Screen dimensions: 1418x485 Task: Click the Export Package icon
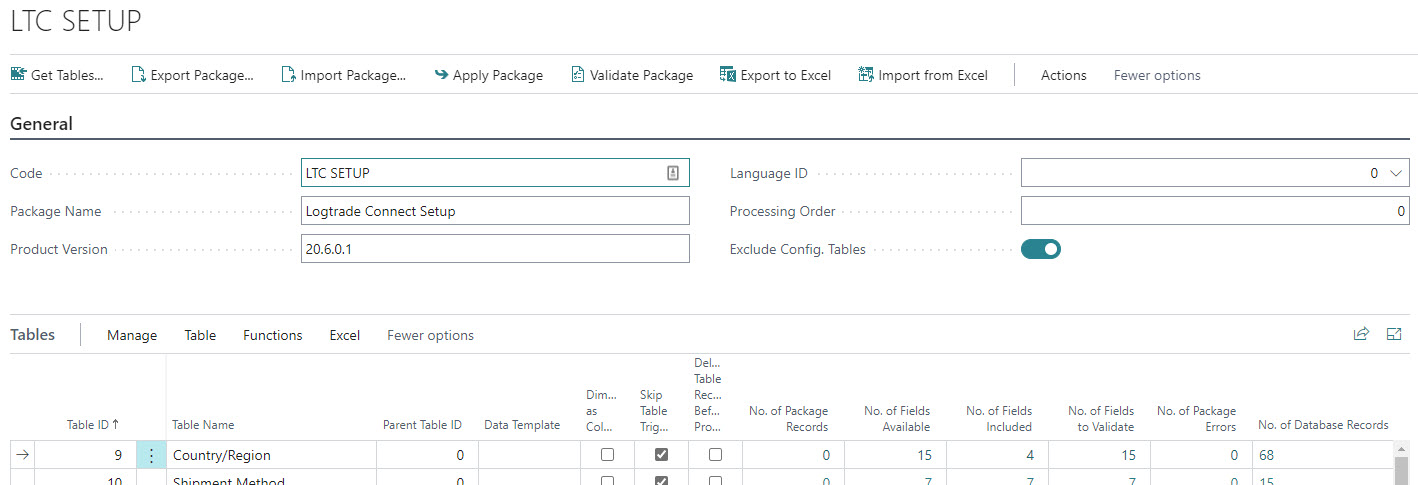[x=139, y=75]
